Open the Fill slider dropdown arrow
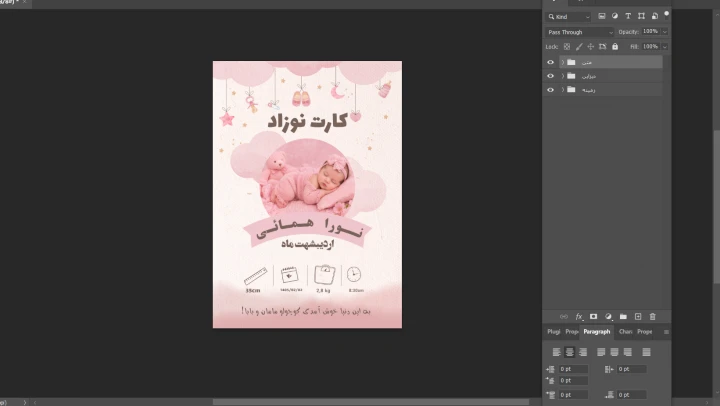 [664, 47]
